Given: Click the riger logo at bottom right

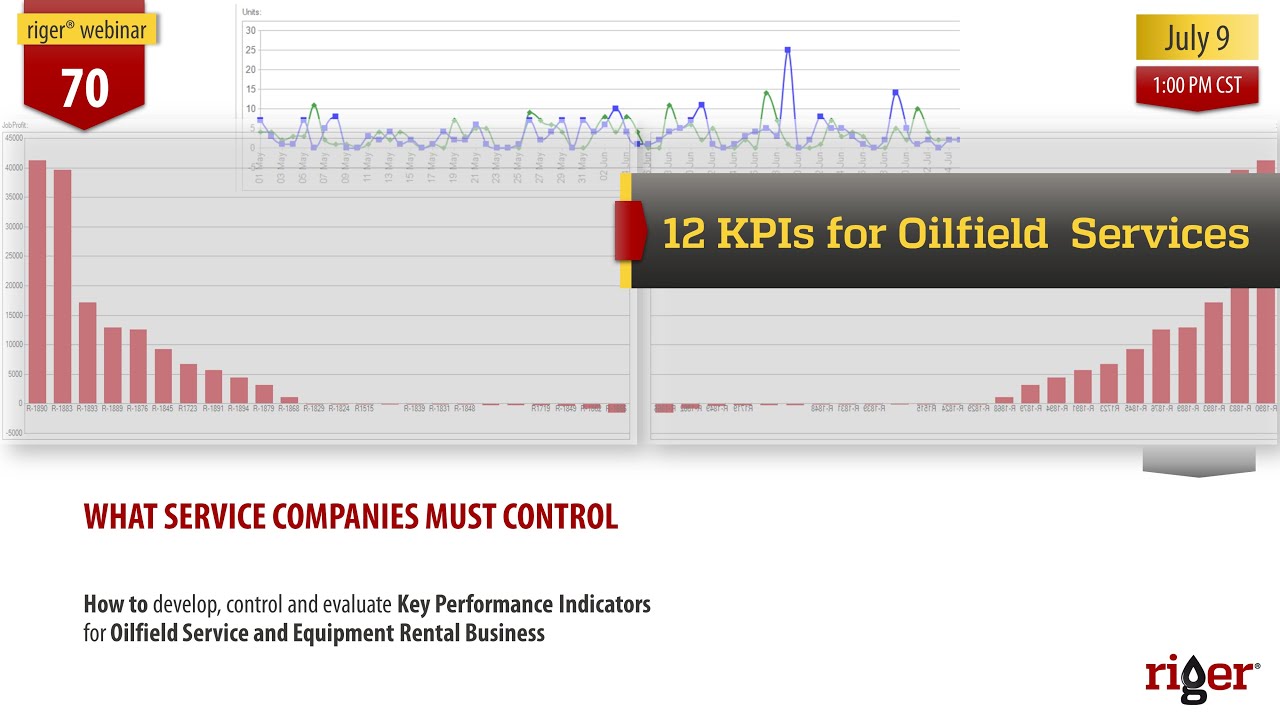Looking at the screenshot, I should pos(1202,679).
